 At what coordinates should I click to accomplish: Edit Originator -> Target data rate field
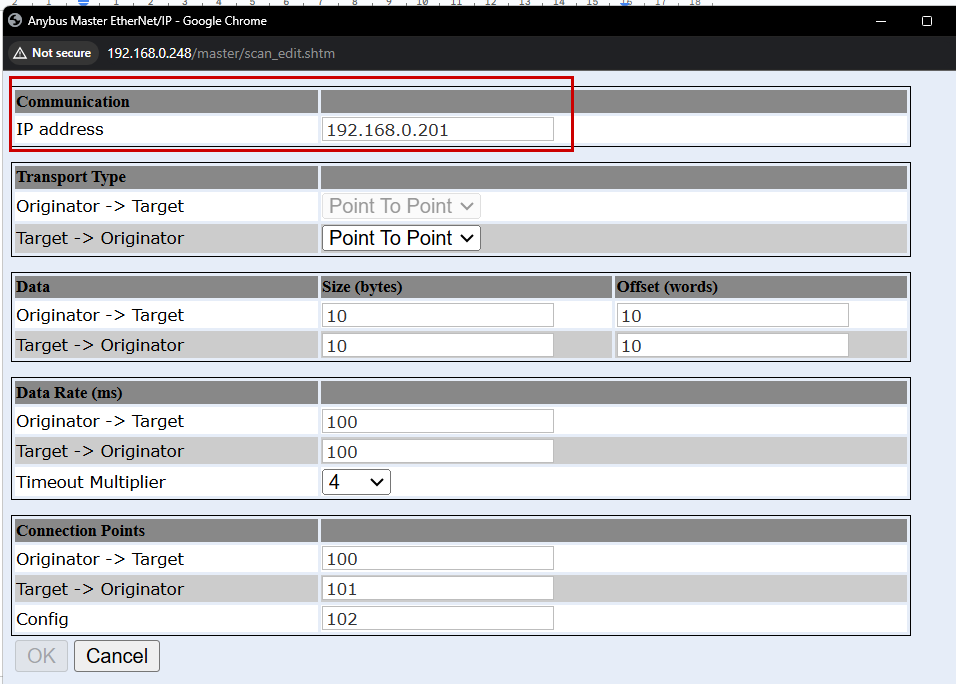(437, 421)
